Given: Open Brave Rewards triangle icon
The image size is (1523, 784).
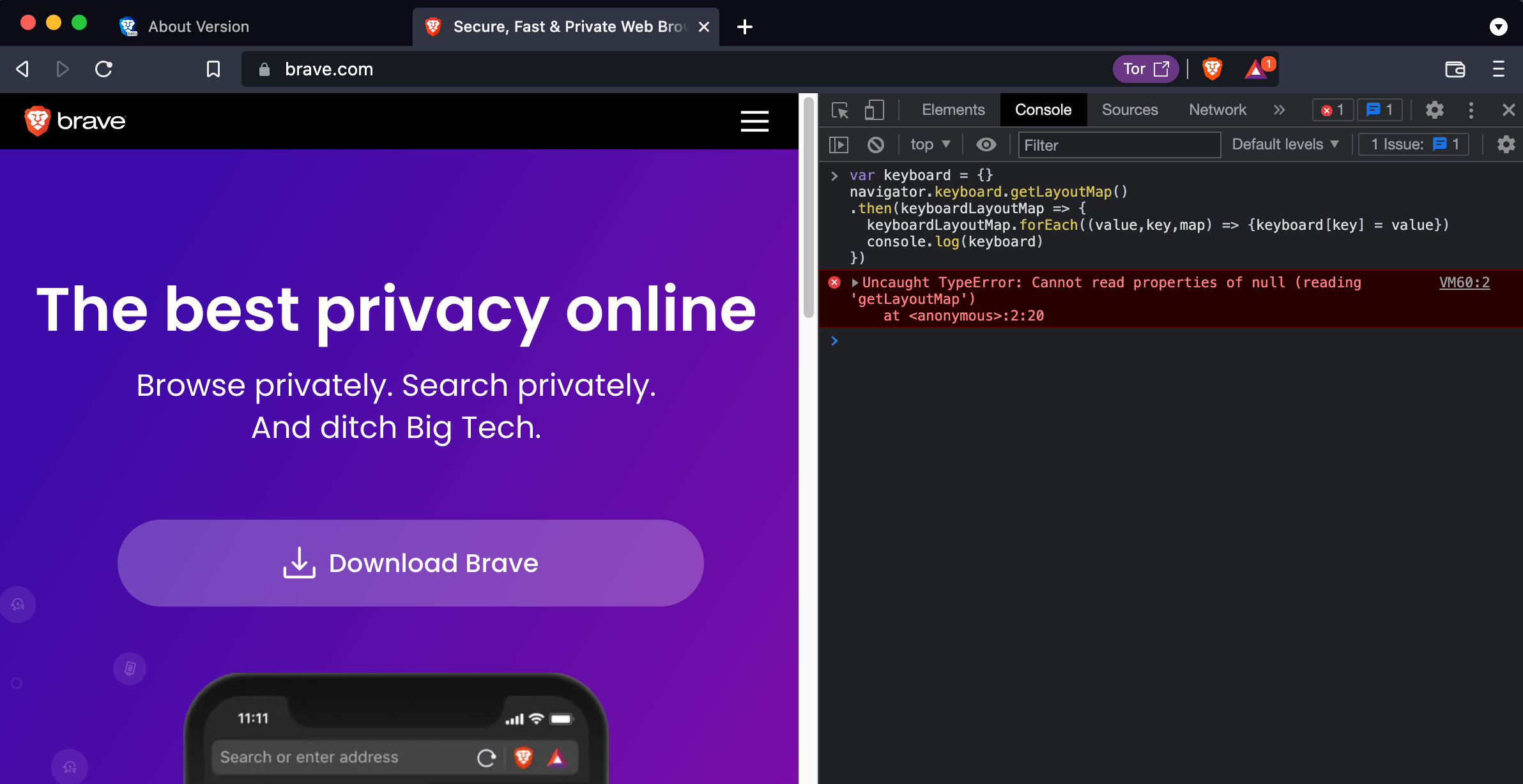Looking at the screenshot, I should coord(1257,68).
